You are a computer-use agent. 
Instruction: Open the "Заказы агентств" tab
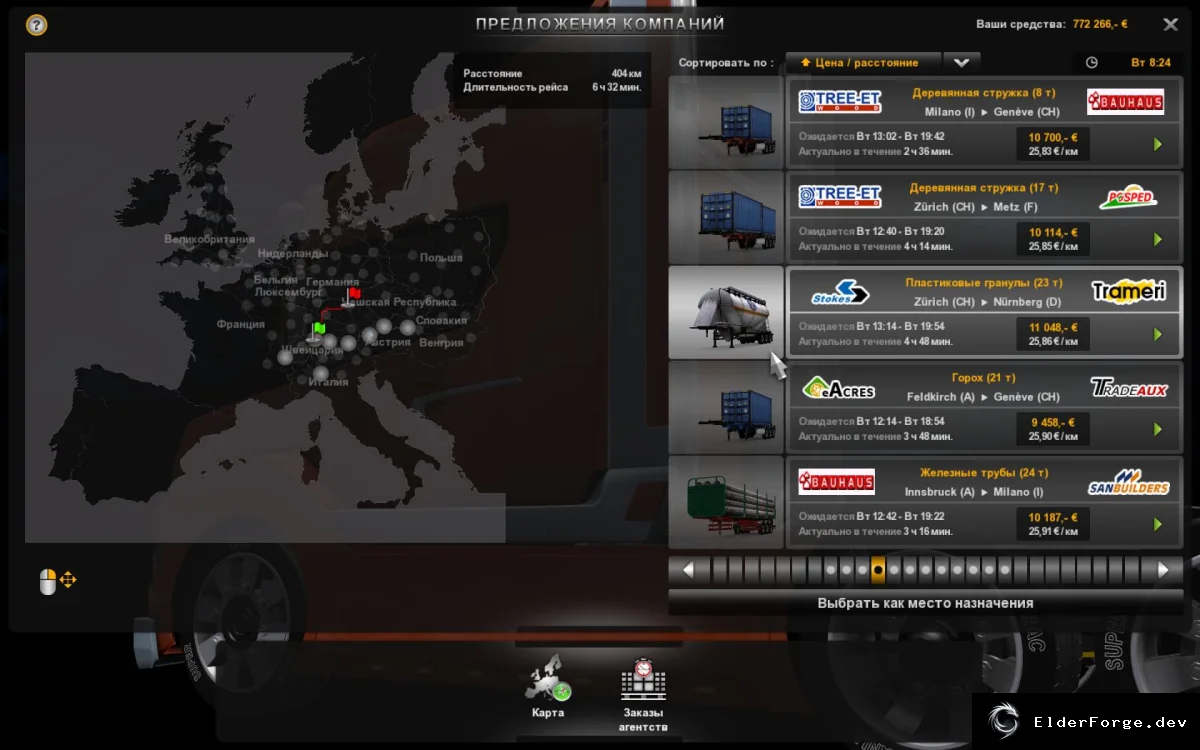[x=643, y=695]
